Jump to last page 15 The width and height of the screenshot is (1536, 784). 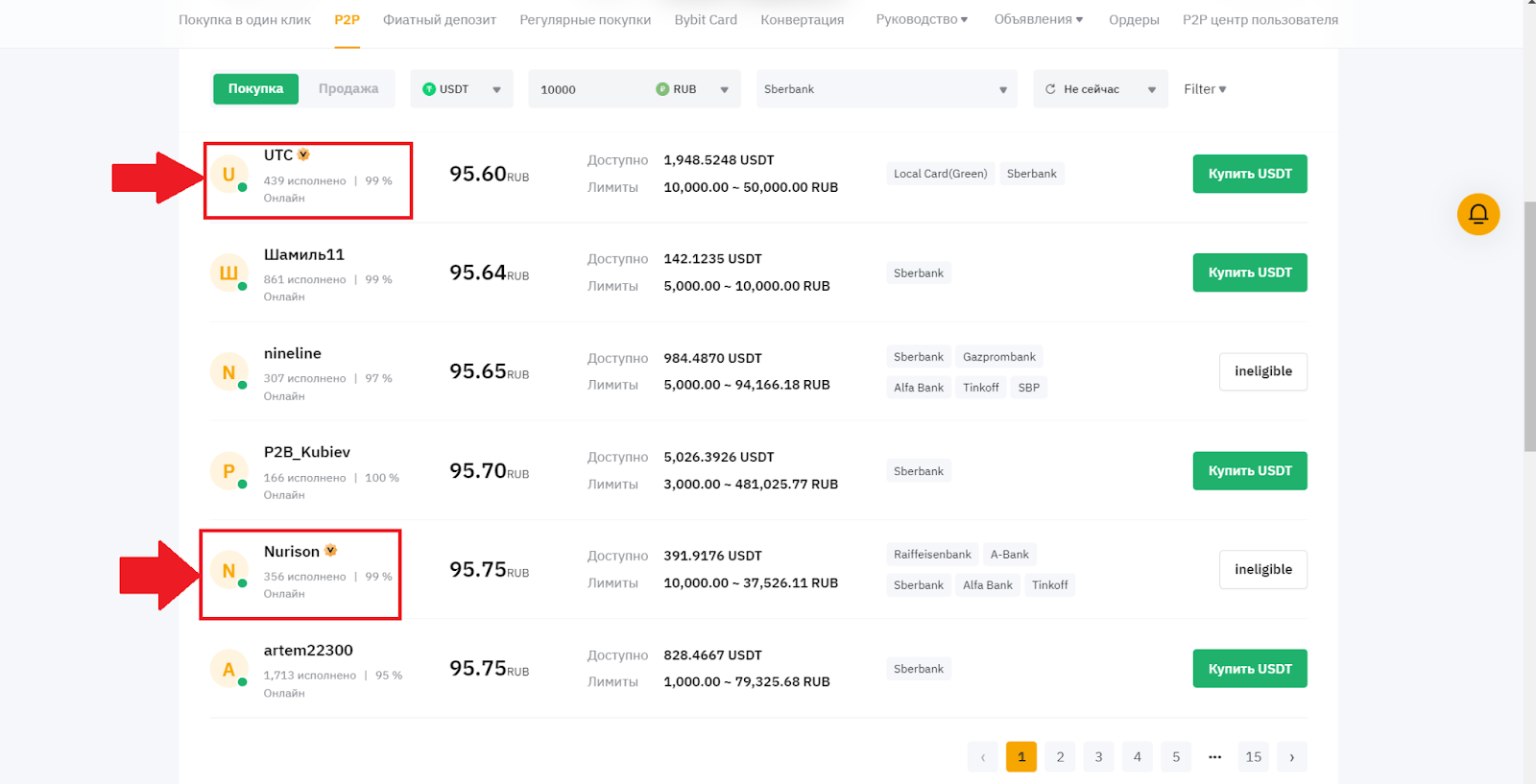point(1254,756)
